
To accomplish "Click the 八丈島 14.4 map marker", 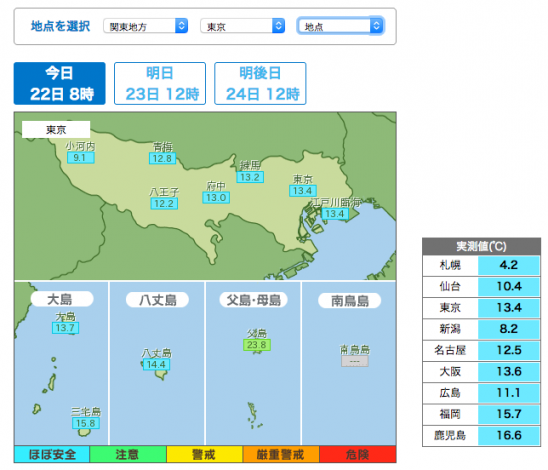I will pos(156,364).
